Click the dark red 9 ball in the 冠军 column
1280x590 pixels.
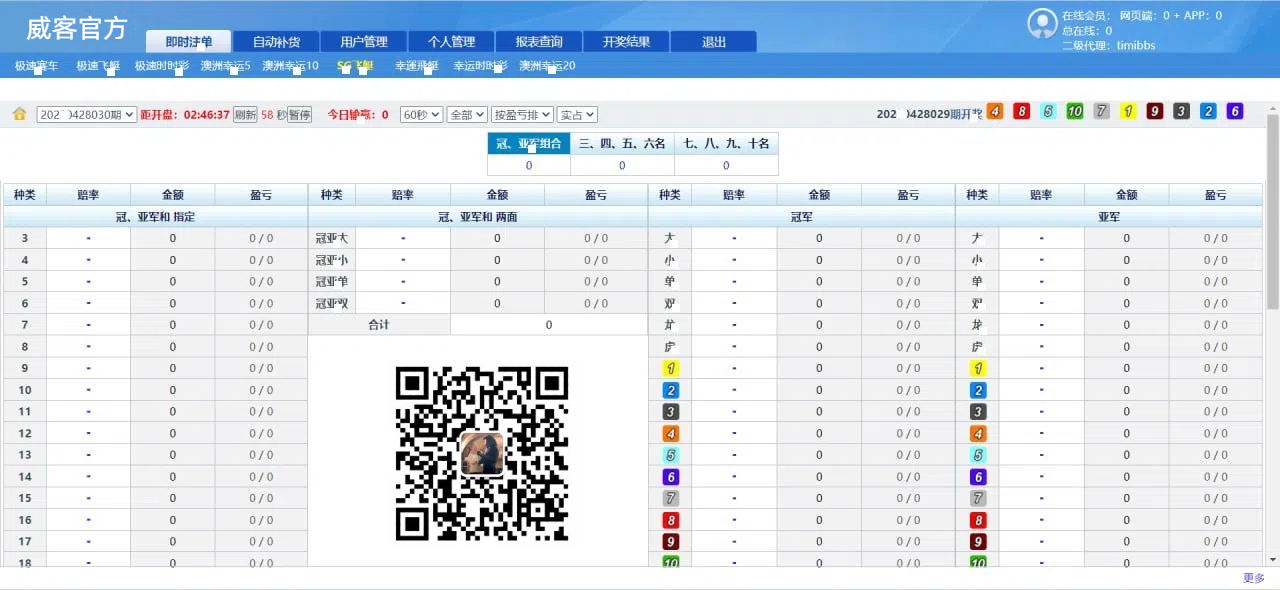(671, 542)
